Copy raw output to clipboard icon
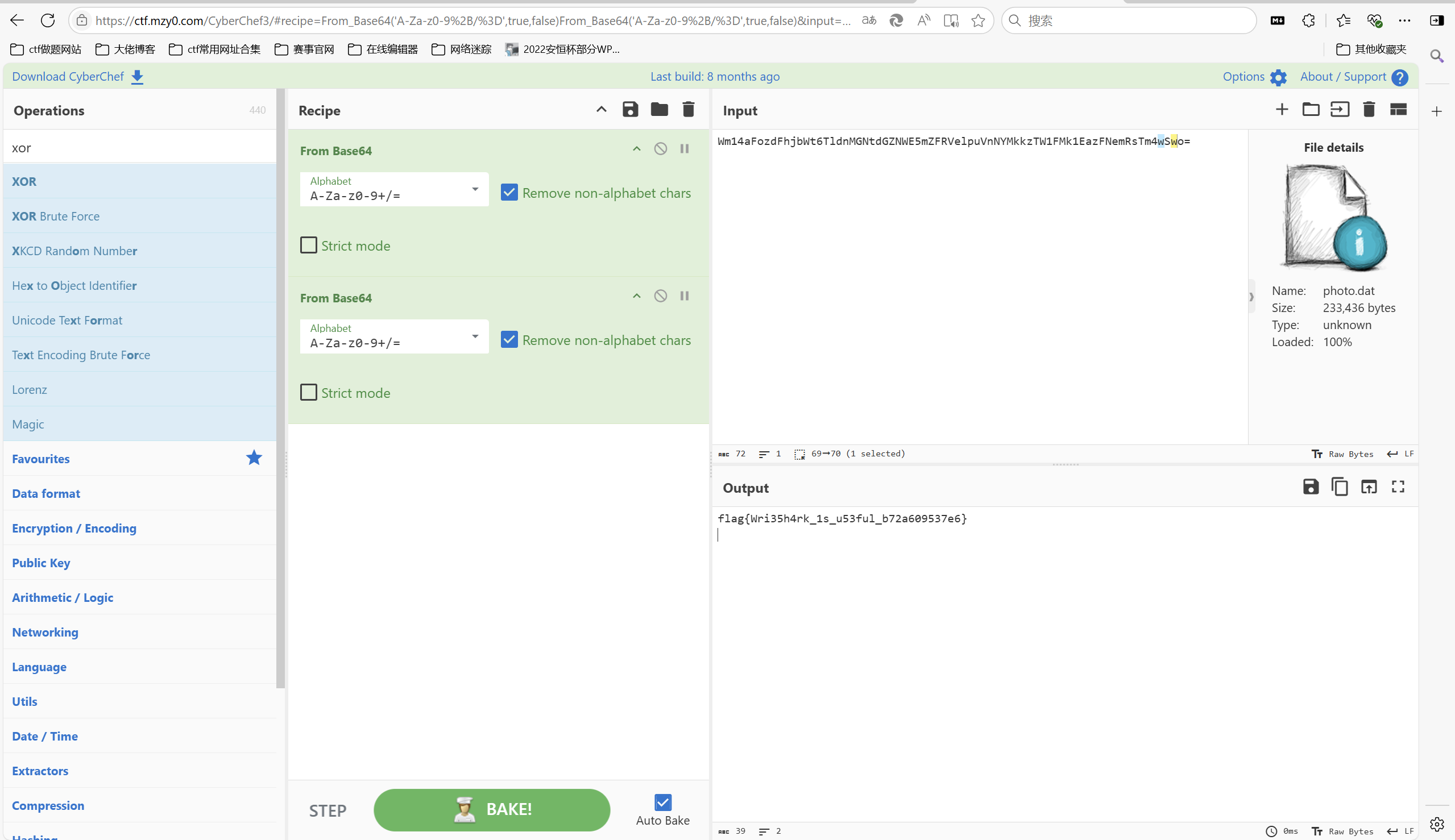Screen dimensions: 1455x840 click(1340, 486)
